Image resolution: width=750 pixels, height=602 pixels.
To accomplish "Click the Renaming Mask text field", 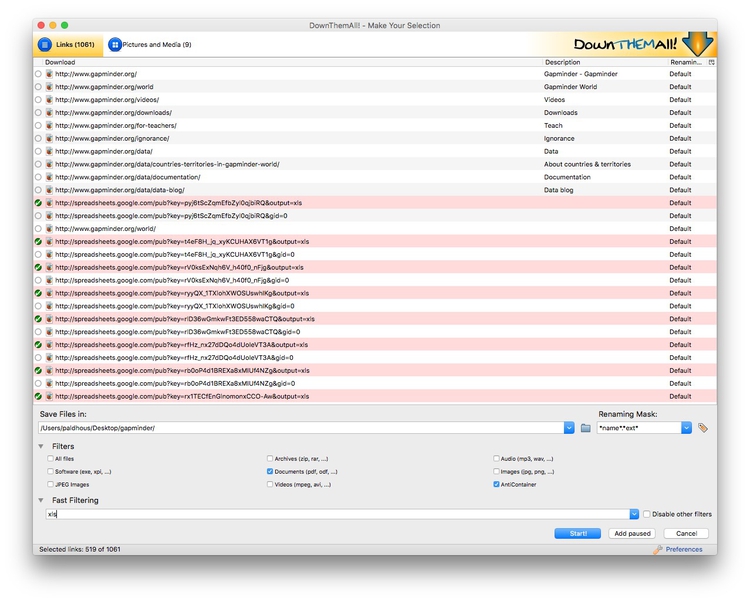I will pos(640,428).
